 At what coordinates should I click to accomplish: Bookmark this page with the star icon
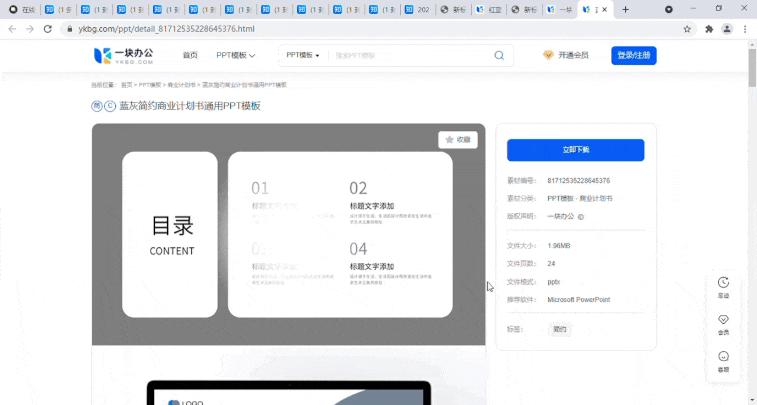687,29
